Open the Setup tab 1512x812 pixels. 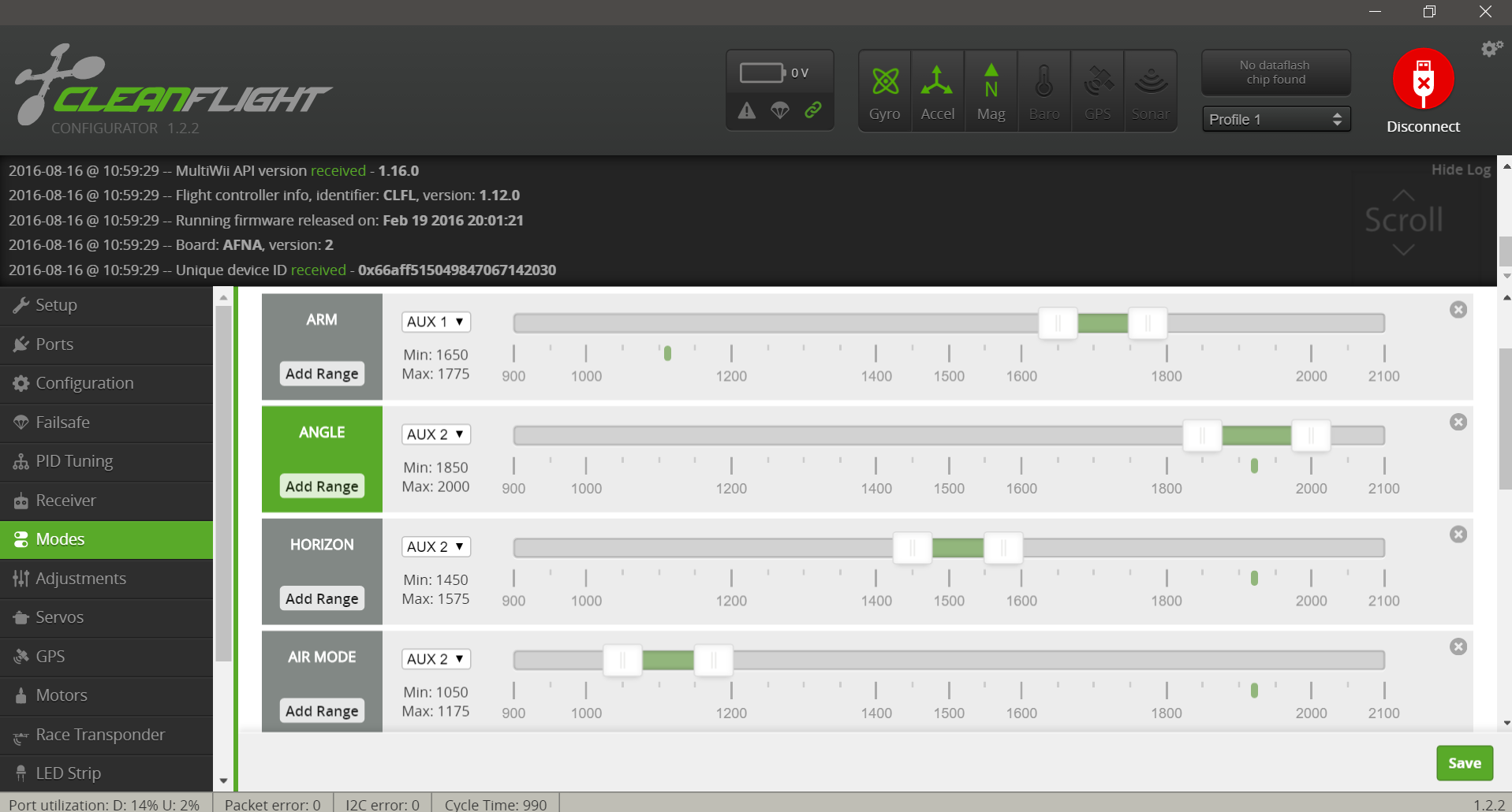[x=106, y=305]
